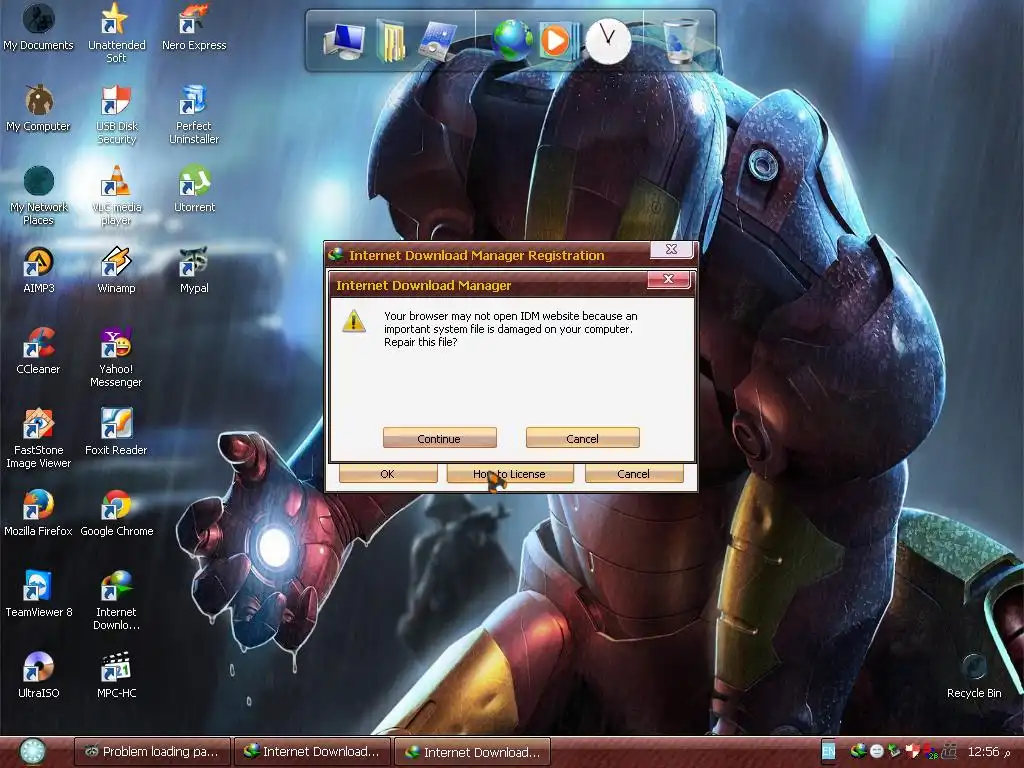The image size is (1024, 768).
Task: Click IDM tray icon in system tray
Action: (x=858, y=751)
